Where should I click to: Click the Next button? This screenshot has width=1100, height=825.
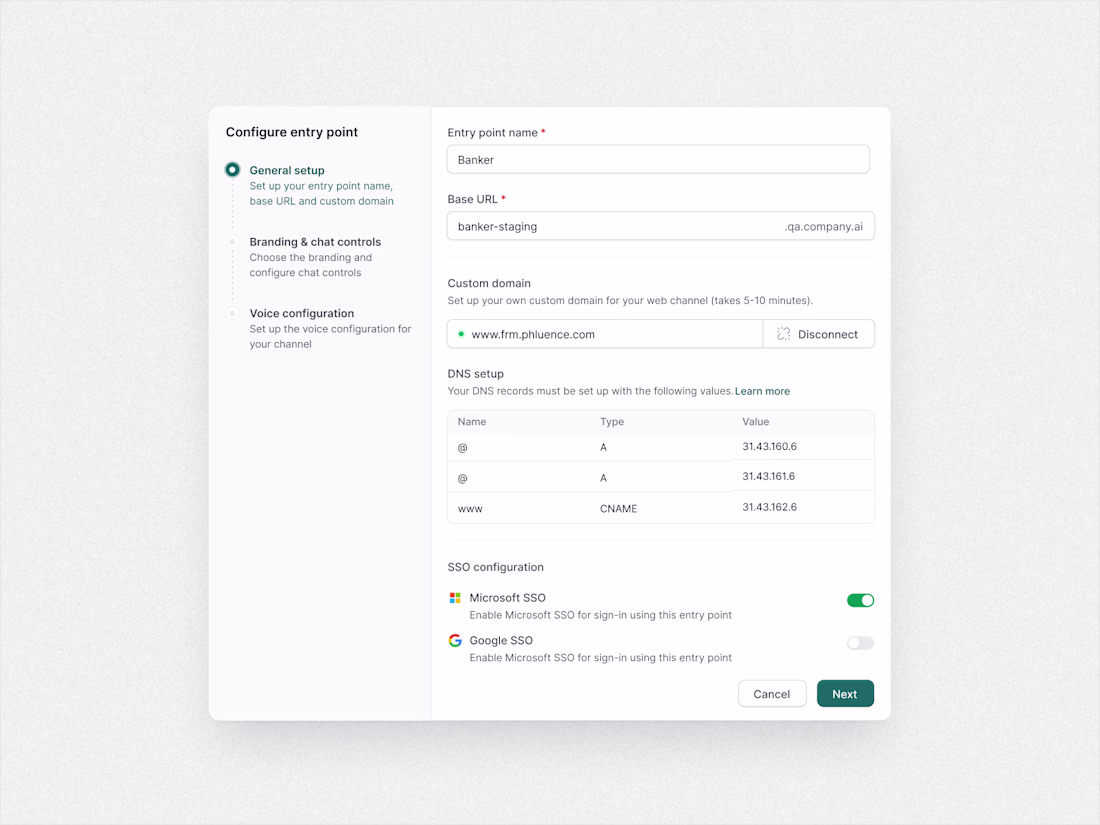pos(845,694)
